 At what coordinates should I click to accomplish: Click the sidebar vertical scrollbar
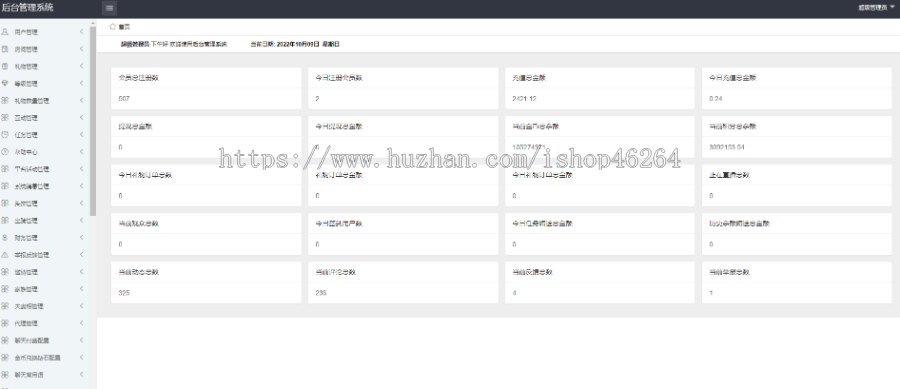(93, 120)
